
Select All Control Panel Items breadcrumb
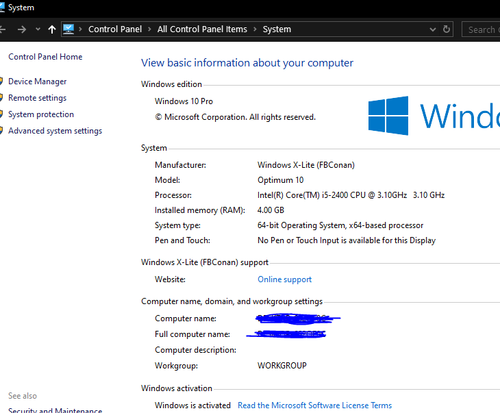[202, 29]
